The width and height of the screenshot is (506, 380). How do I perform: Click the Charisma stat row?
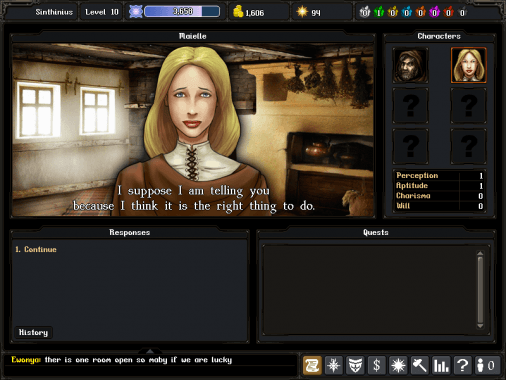[439, 196]
